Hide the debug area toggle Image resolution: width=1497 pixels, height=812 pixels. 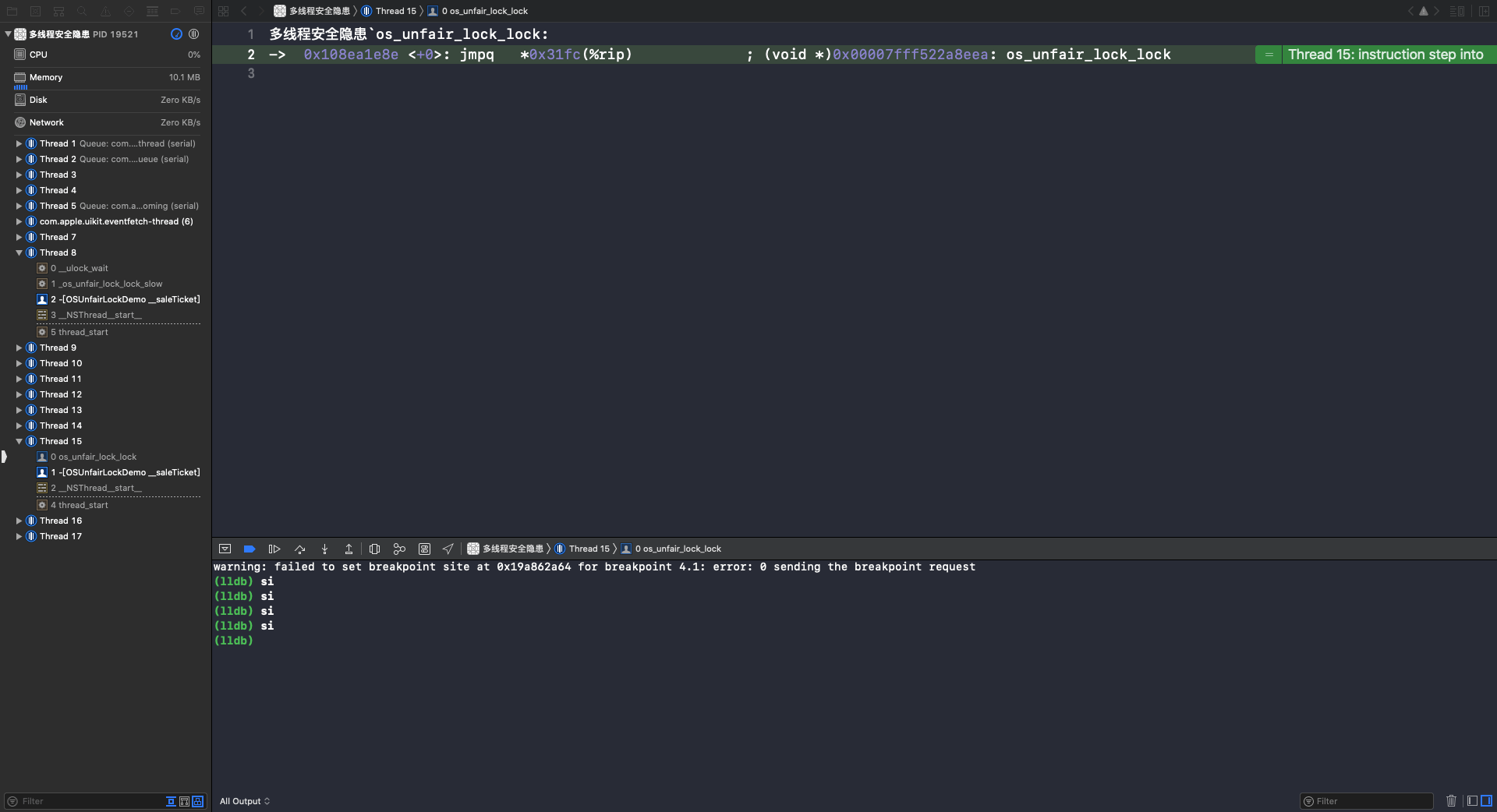point(225,549)
